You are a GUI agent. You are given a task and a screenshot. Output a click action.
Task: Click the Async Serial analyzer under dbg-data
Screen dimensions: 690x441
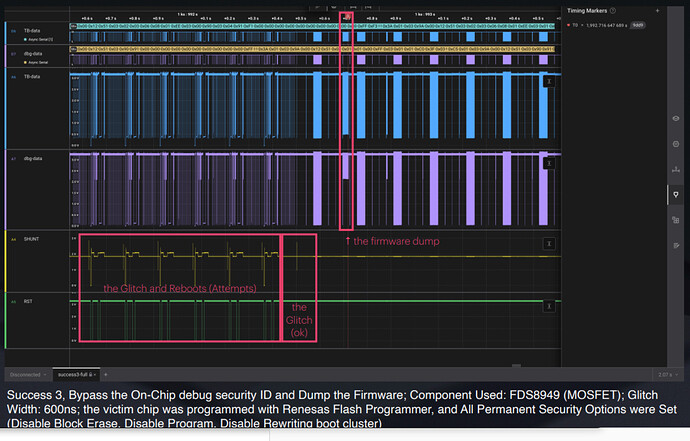[x=36, y=62]
